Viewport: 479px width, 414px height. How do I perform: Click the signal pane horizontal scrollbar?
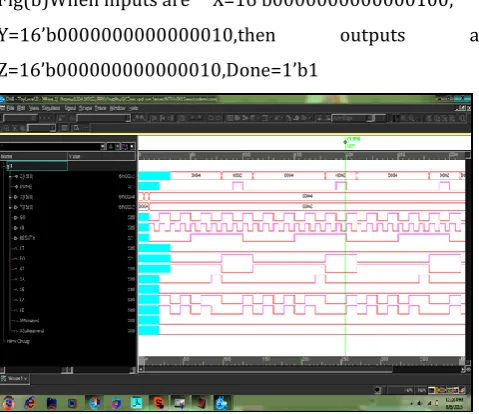[x=67, y=370]
